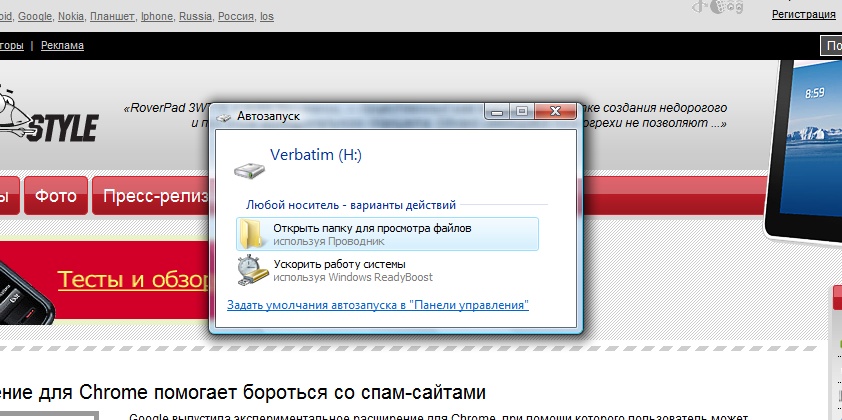Open the Google tag link
842x420 pixels.
pyautogui.click(x=35, y=16)
